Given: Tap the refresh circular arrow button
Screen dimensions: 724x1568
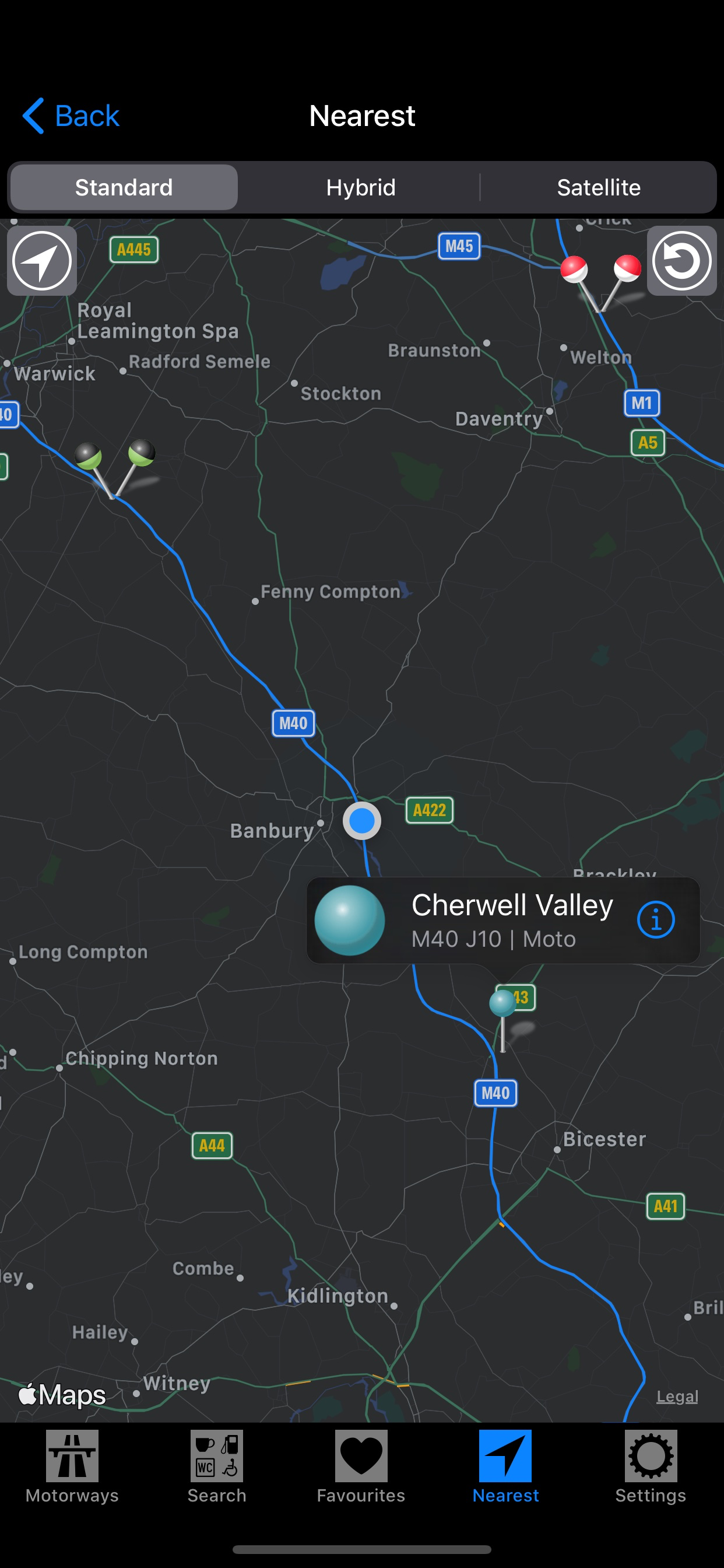Looking at the screenshot, I should pyautogui.click(x=681, y=261).
